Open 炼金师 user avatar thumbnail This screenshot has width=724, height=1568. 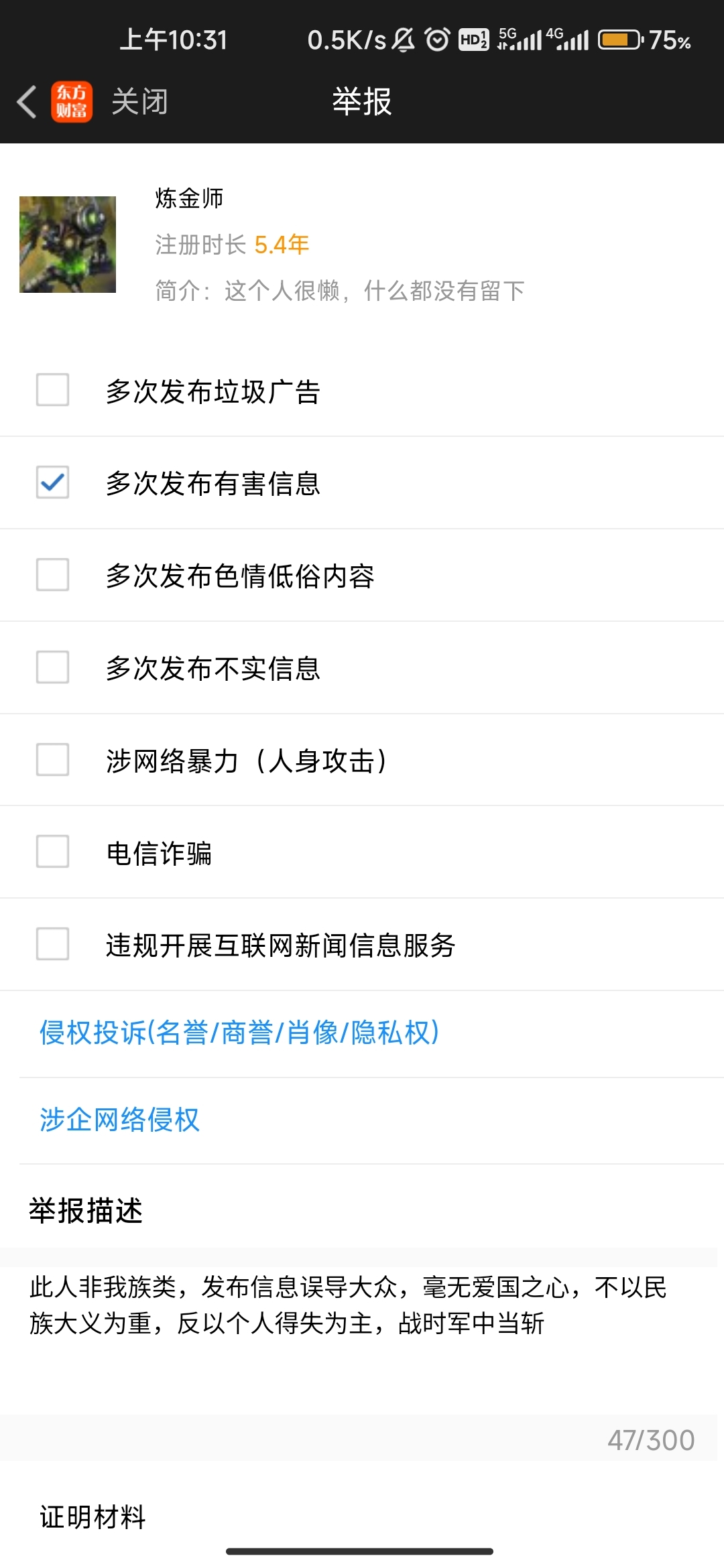68,244
